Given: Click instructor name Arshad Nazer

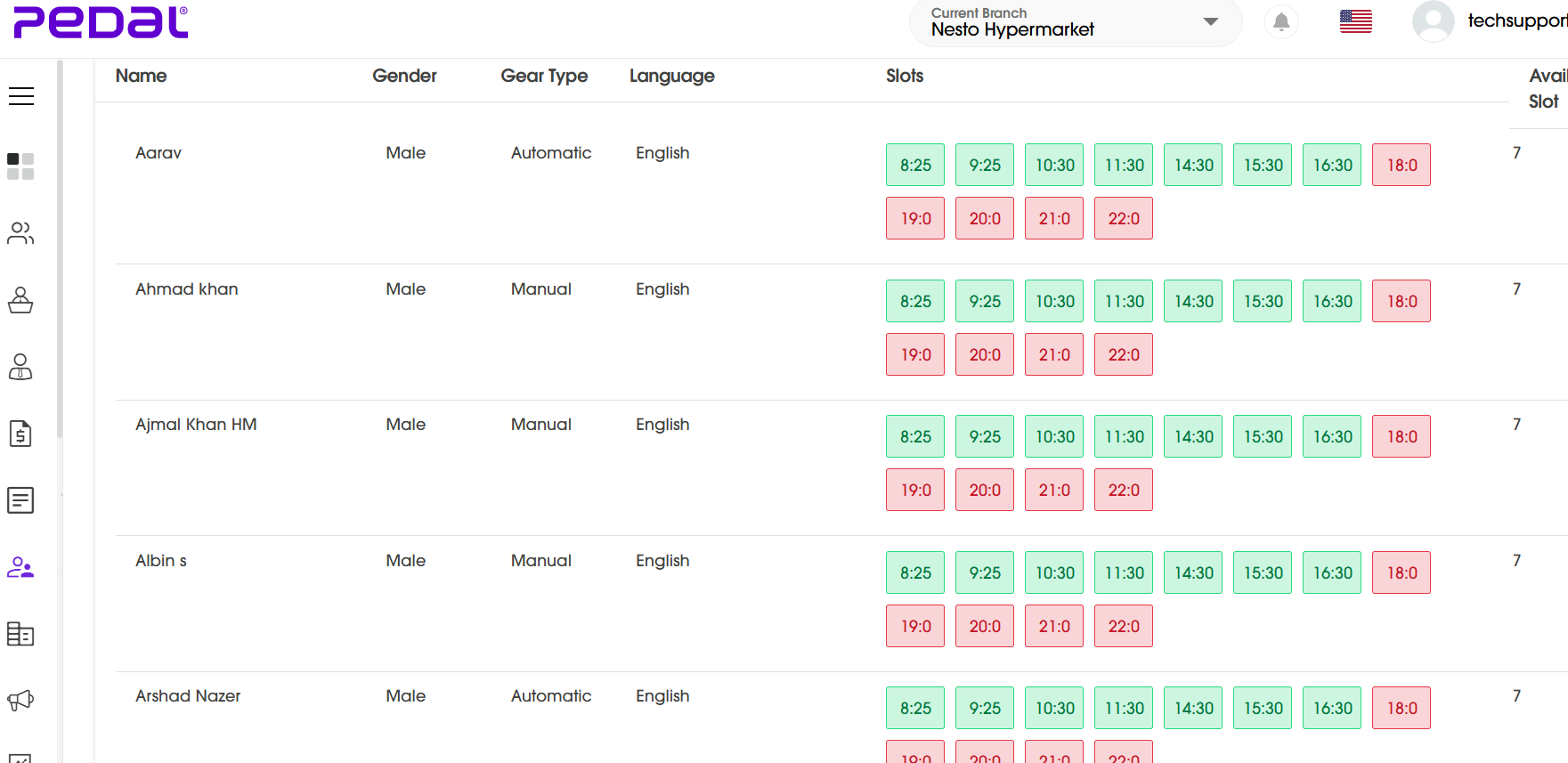Looking at the screenshot, I should [188, 695].
